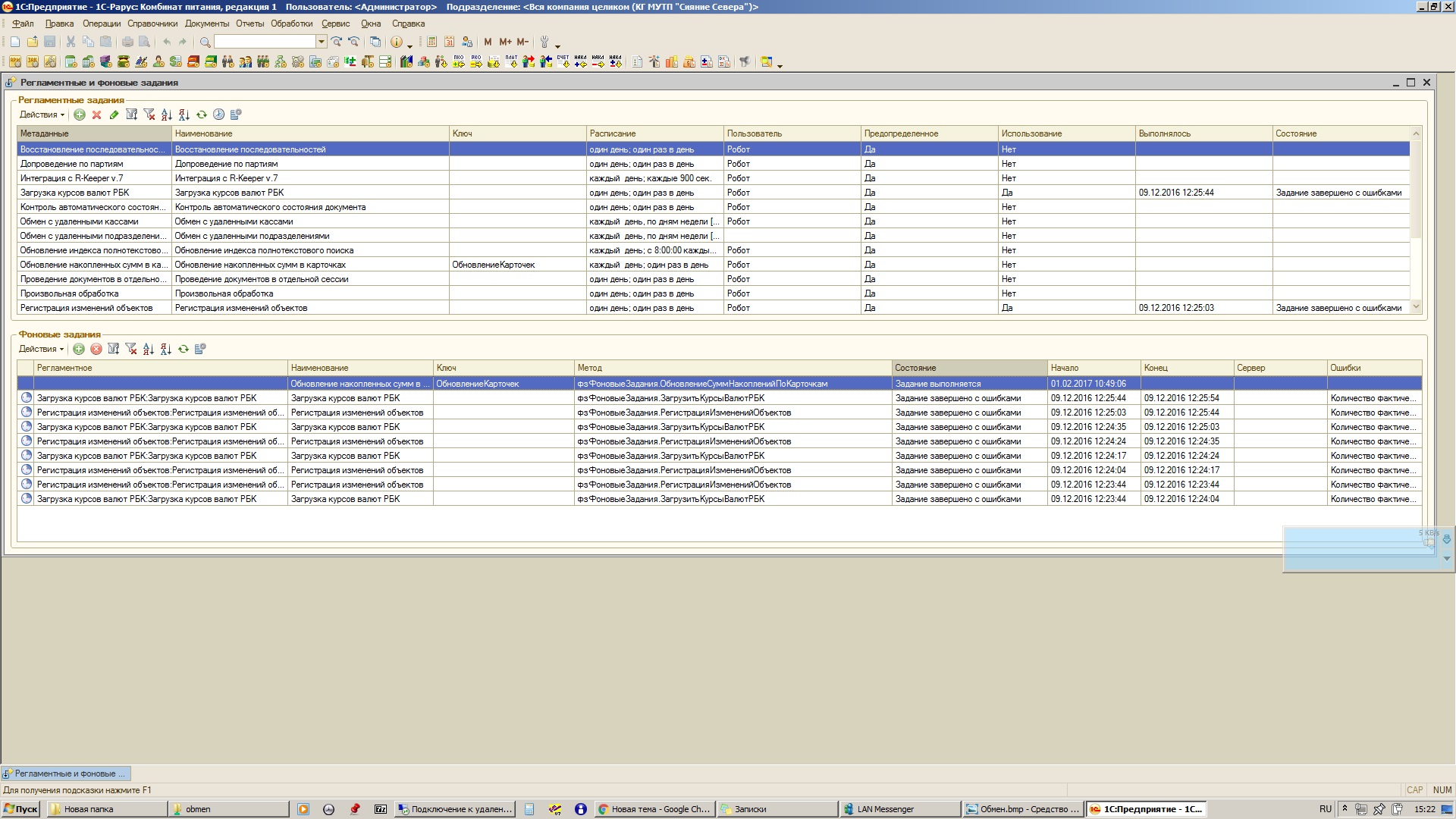
Task: Click execution time 09.12.2016 12:25:03 in scheduled jobs
Action: click(1176, 308)
